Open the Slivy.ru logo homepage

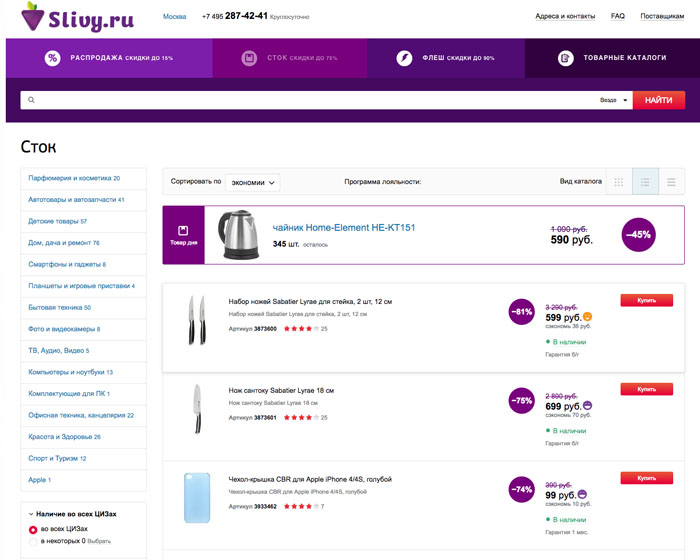click(77, 17)
